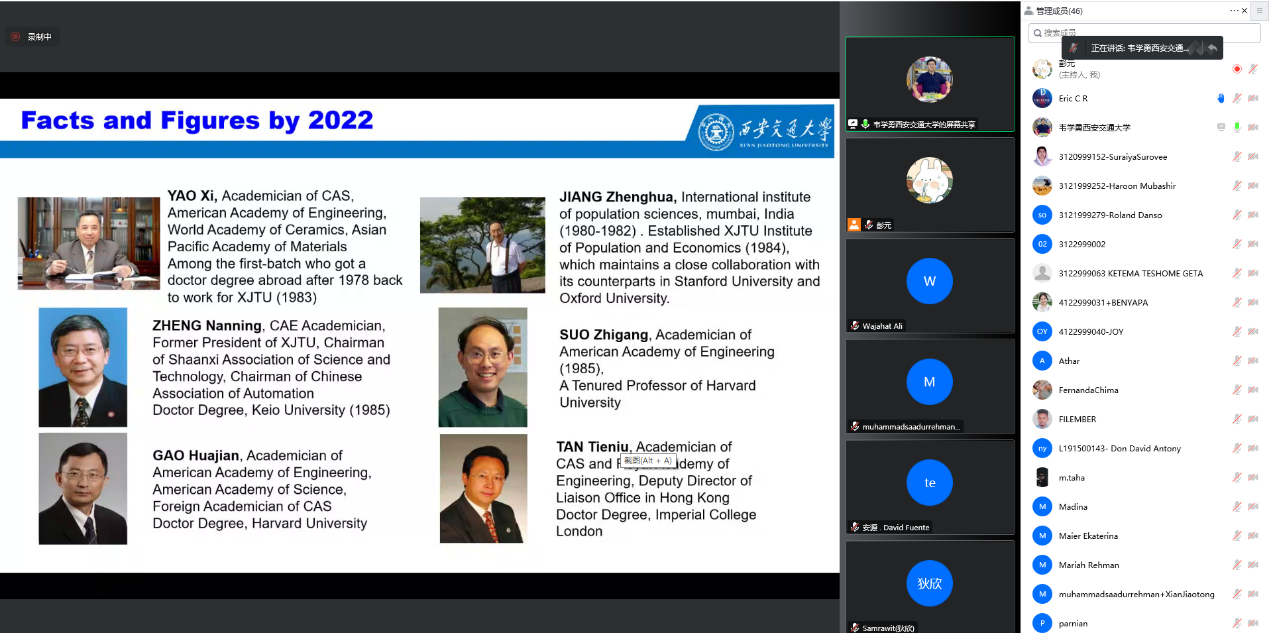The height and width of the screenshot is (633, 1269).
Task: Click the microphone icon for Maier Ekaterina
Action: click(1237, 535)
